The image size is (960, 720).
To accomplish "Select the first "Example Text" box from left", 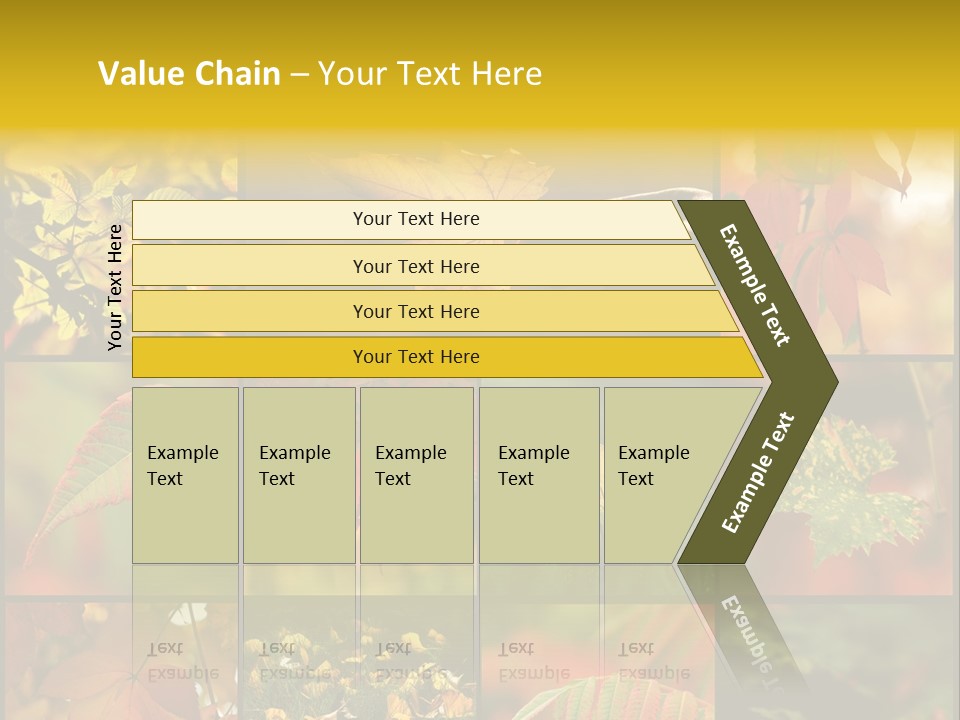I will (185, 475).
